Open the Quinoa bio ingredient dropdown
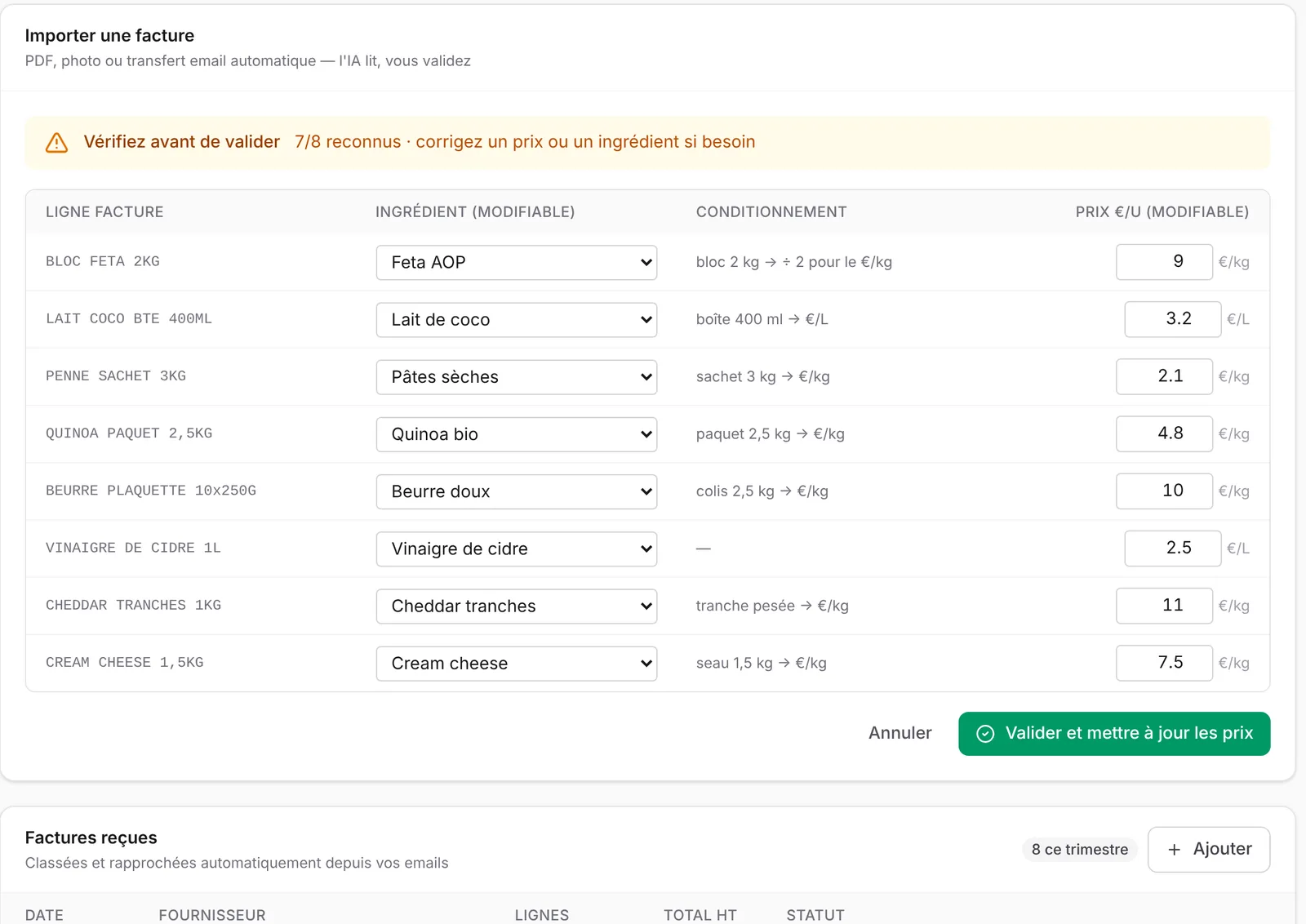 click(516, 434)
